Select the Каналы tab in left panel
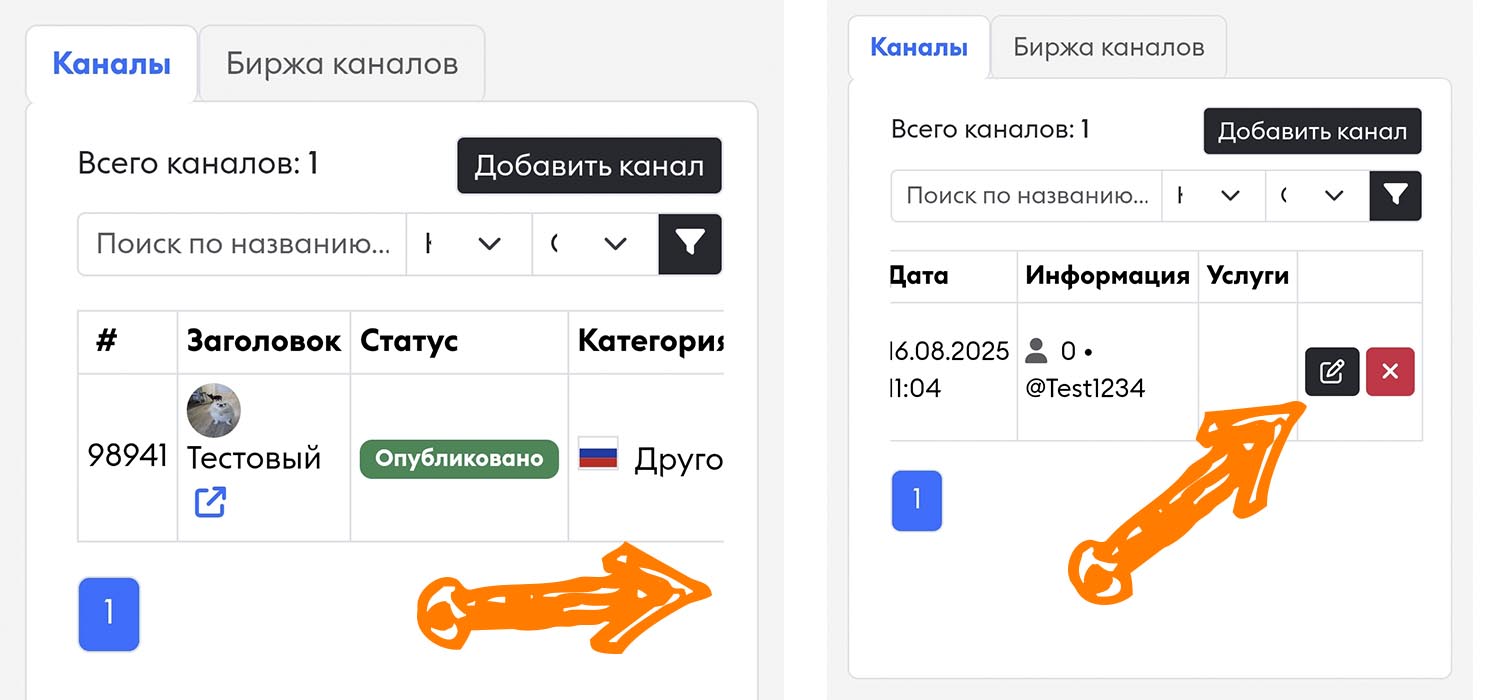This screenshot has width=1500, height=700. (111, 64)
